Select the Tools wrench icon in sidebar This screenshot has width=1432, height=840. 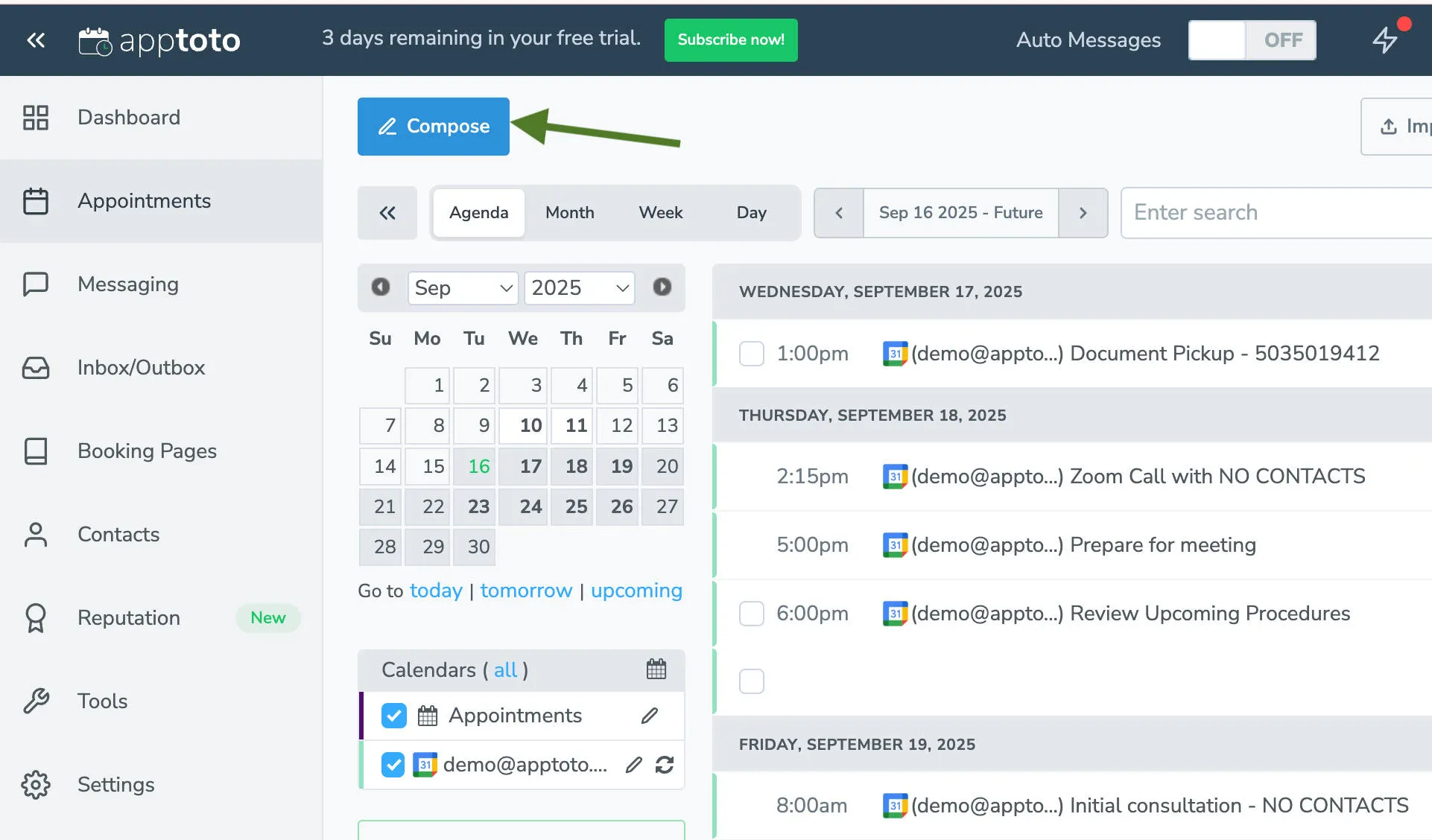point(34,701)
